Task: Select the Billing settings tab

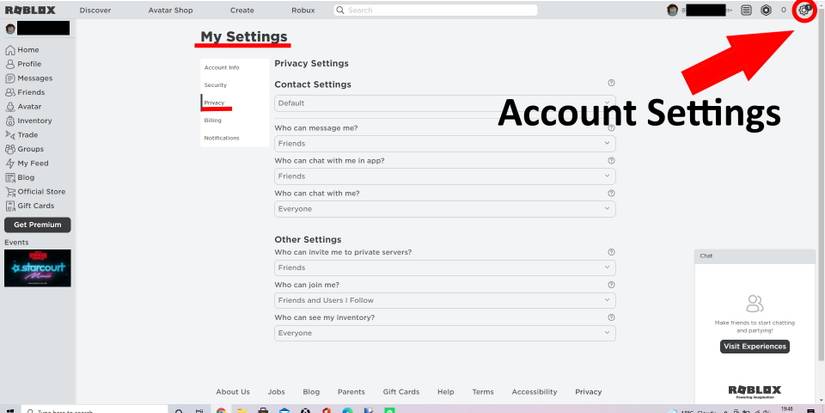Action: click(213, 120)
